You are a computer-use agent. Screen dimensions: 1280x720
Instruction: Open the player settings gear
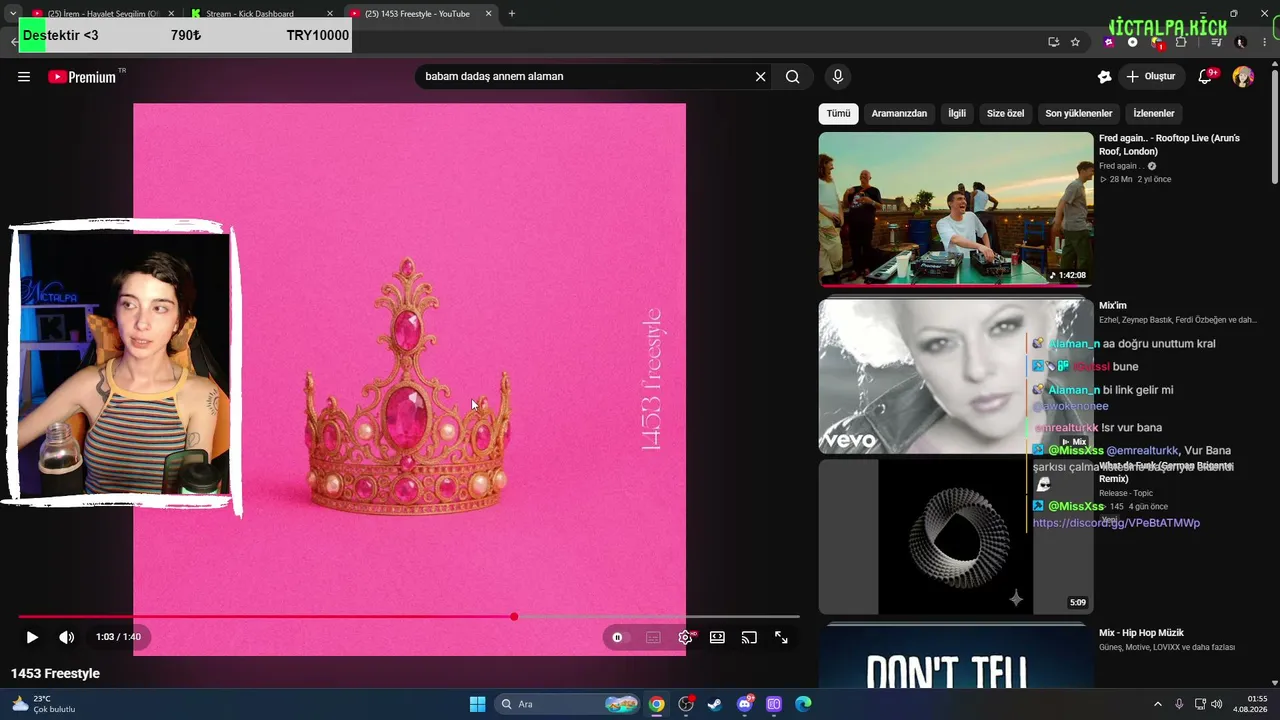coord(685,637)
